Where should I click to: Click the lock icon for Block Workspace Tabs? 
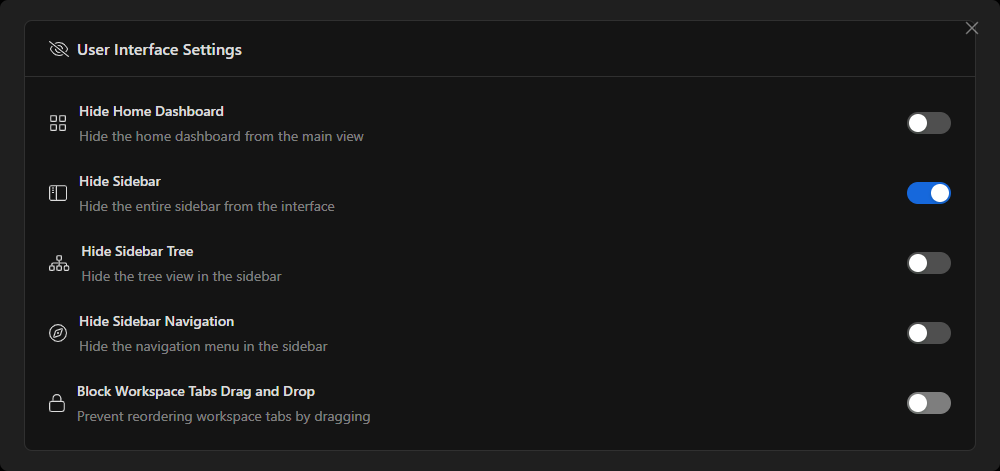pos(57,403)
